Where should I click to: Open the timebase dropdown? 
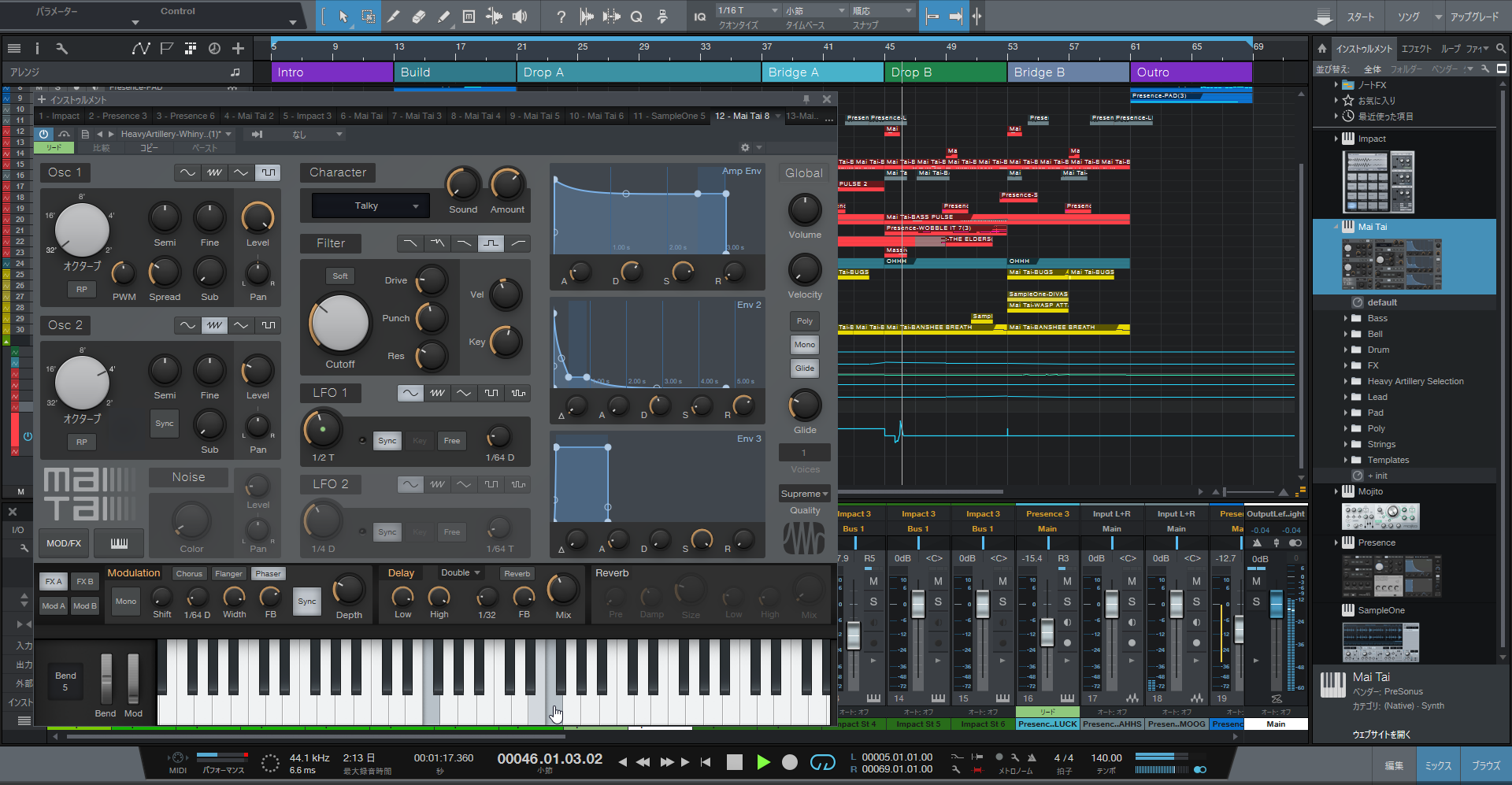tap(816, 10)
